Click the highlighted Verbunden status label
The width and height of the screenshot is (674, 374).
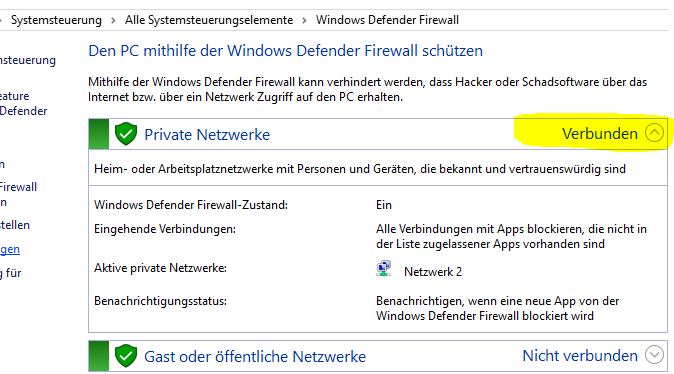(x=600, y=134)
